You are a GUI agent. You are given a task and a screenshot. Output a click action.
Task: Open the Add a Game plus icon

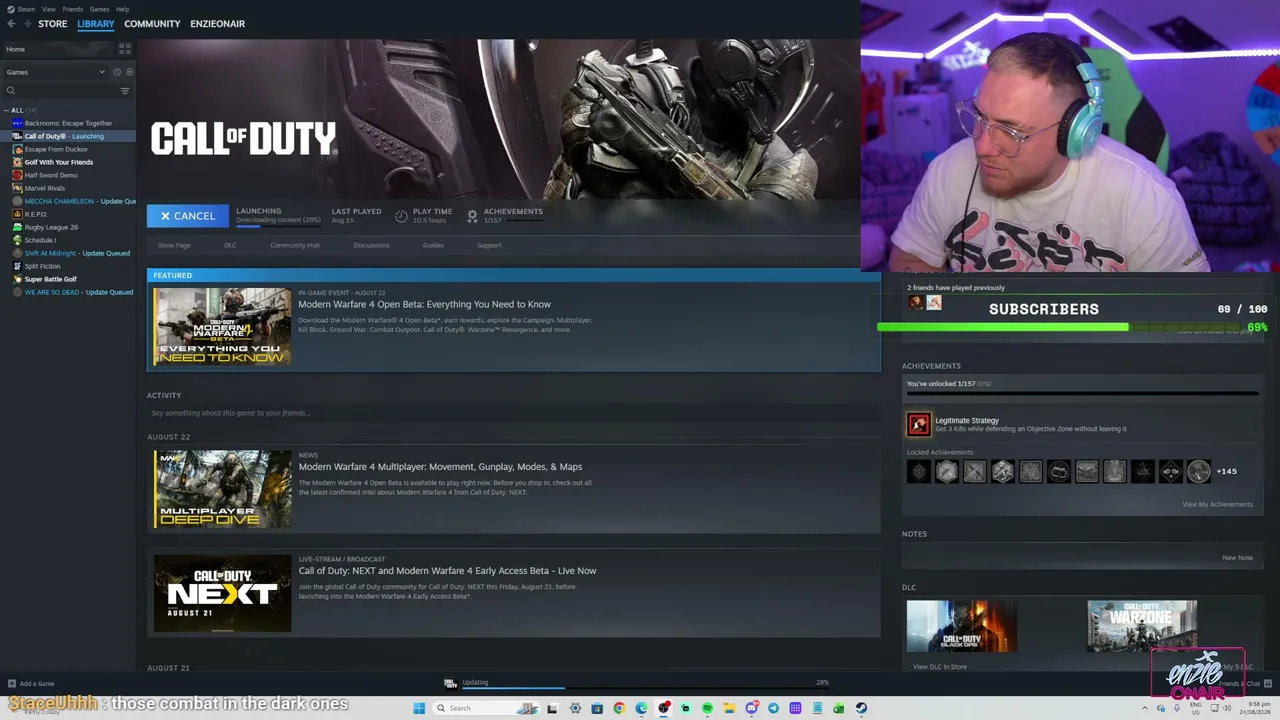pyautogui.click(x=11, y=684)
